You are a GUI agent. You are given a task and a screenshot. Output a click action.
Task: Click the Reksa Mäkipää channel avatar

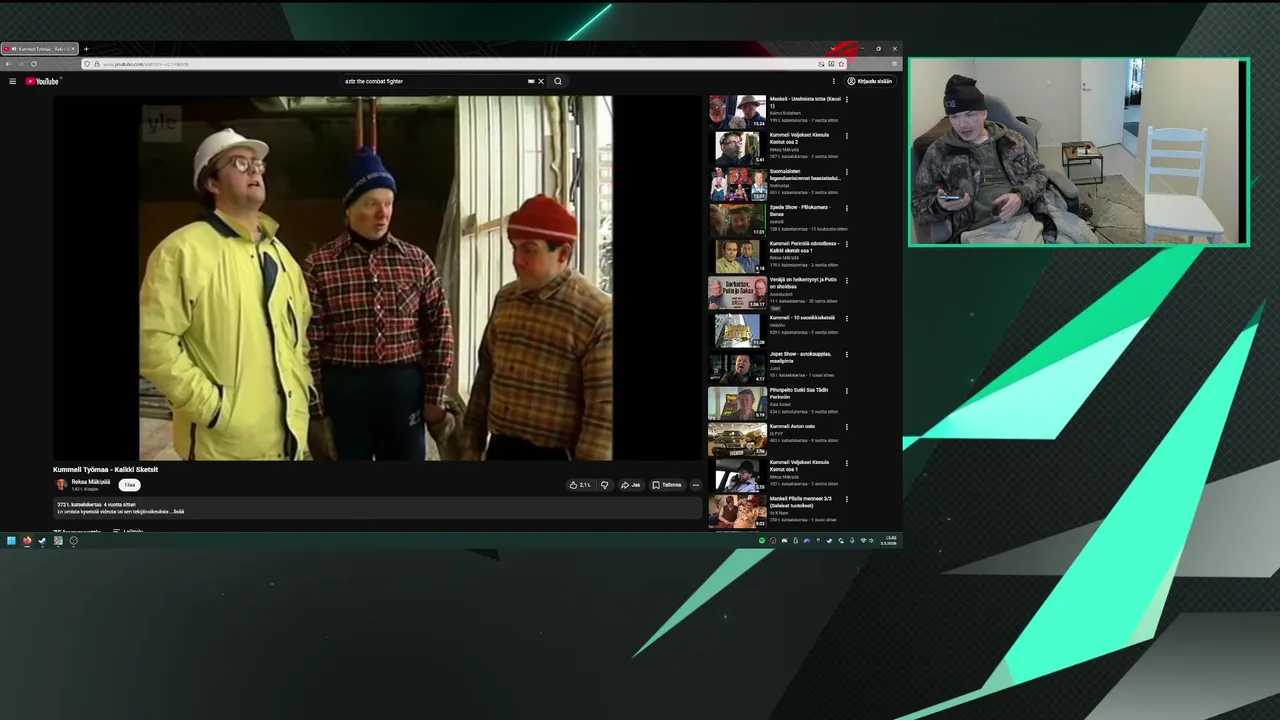coord(61,485)
